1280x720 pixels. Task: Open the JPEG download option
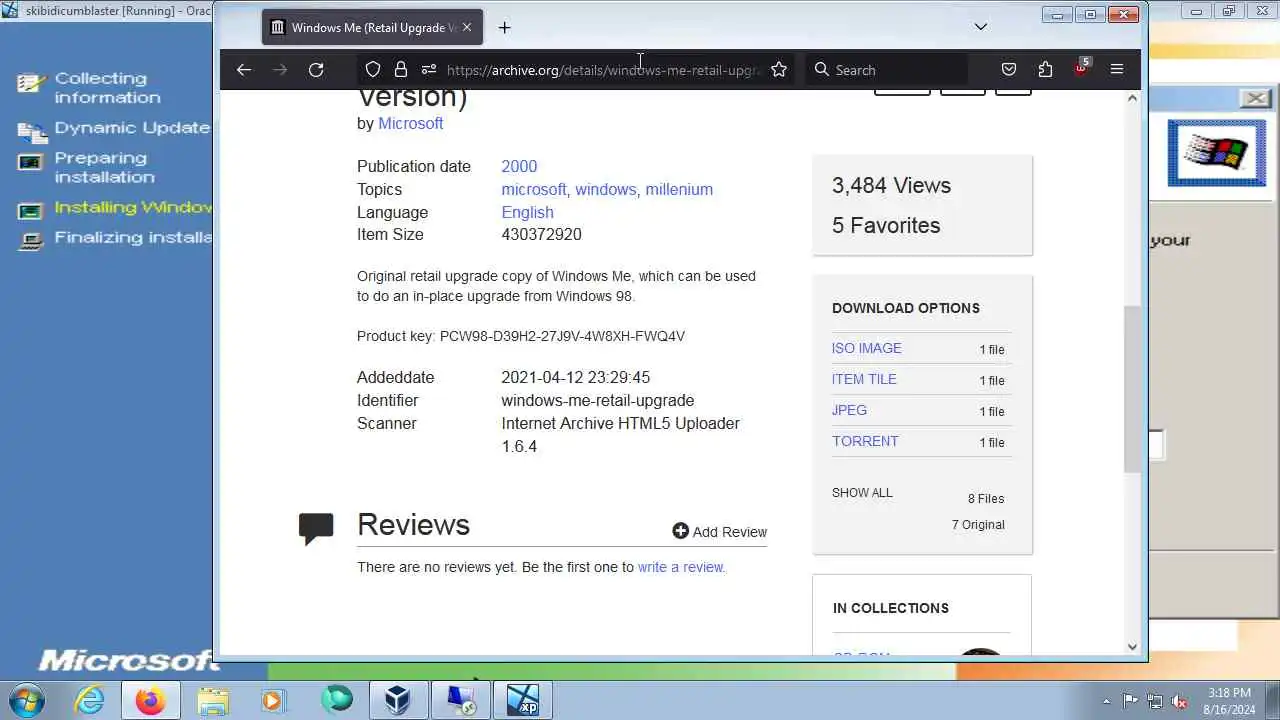click(x=849, y=410)
